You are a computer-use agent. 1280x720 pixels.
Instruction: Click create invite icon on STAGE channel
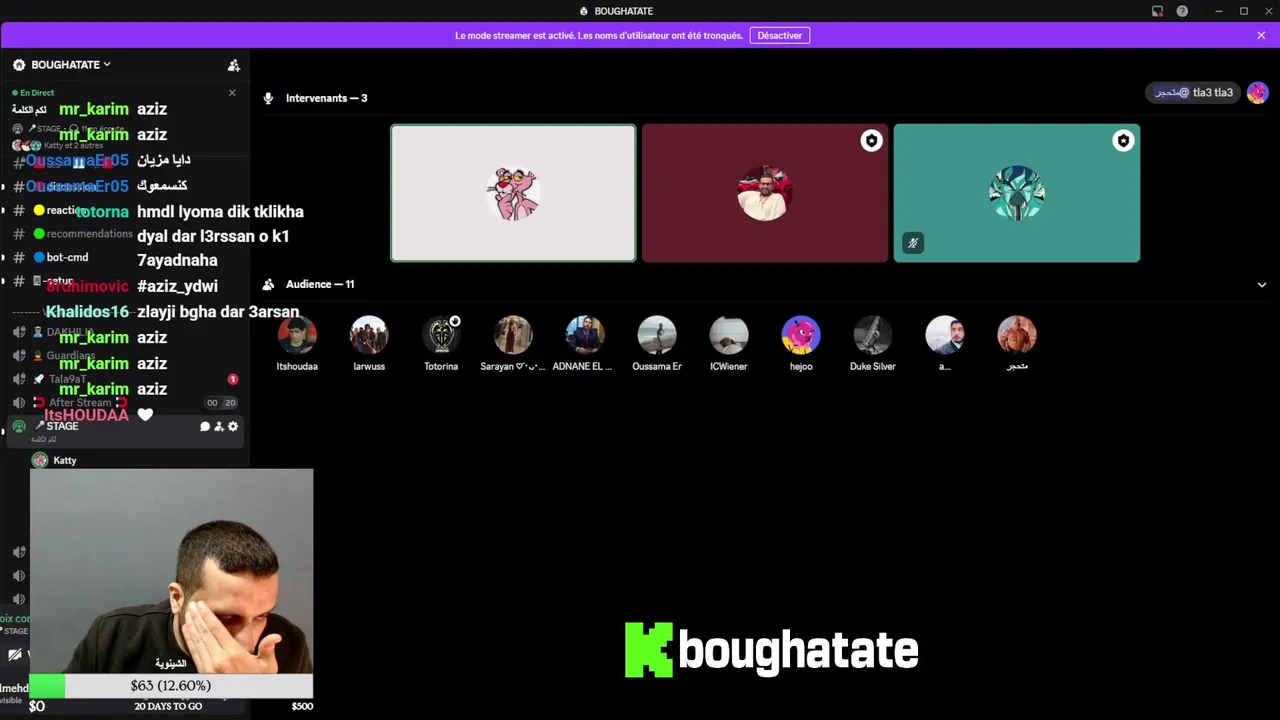[x=219, y=427]
